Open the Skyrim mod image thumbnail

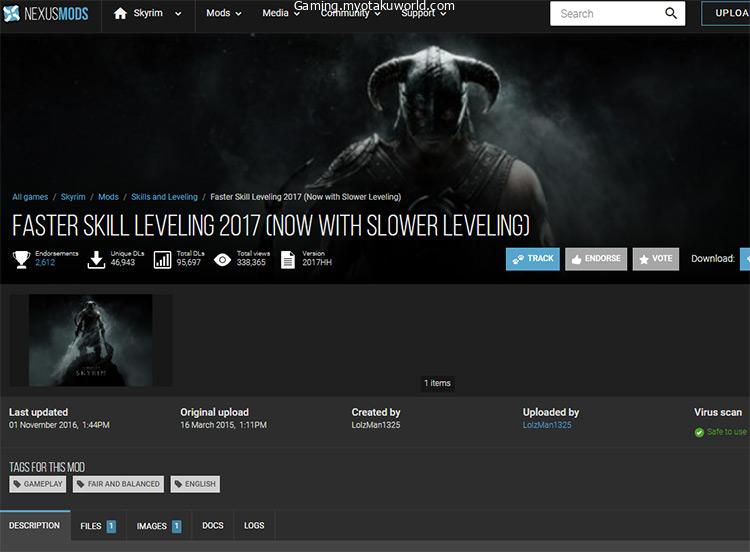point(91,340)
